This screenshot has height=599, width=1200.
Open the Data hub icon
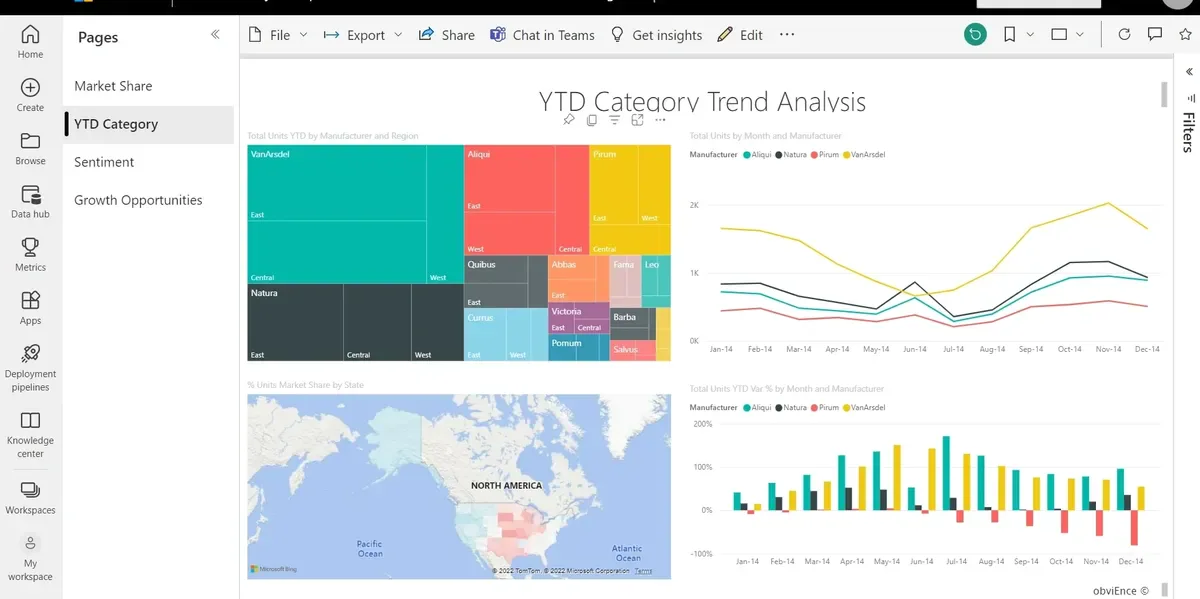click(x=30, y=194)
